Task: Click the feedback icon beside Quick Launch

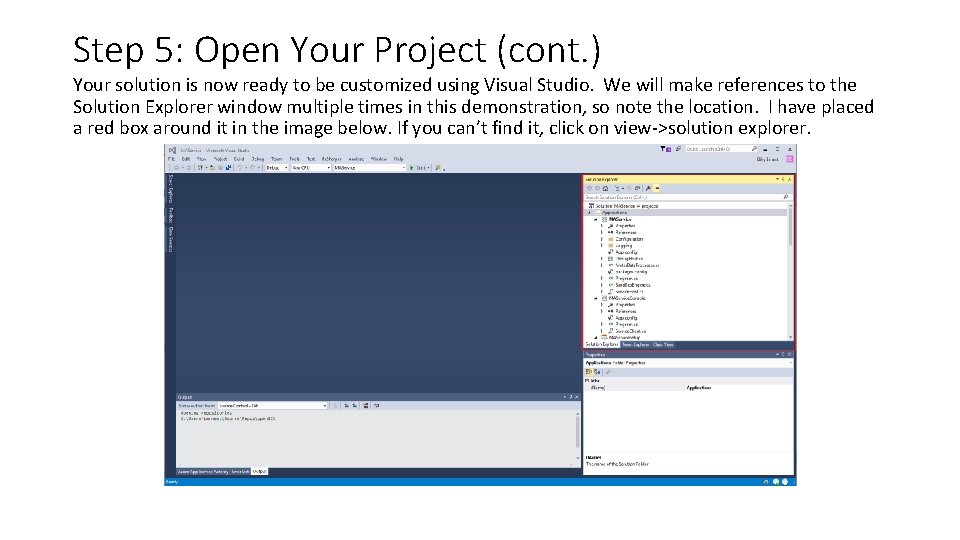Action: [x=678, y=149]
